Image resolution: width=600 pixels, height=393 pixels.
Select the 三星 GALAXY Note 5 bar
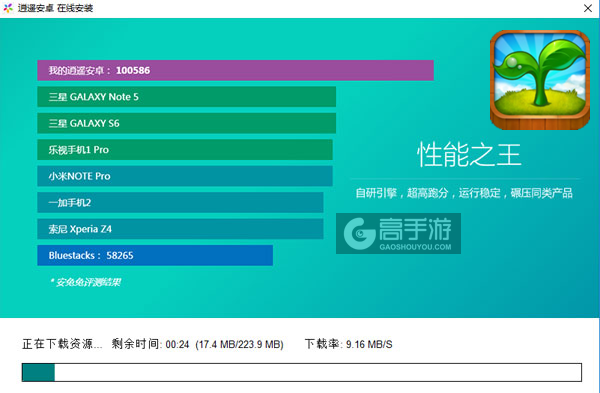[187, 97]
